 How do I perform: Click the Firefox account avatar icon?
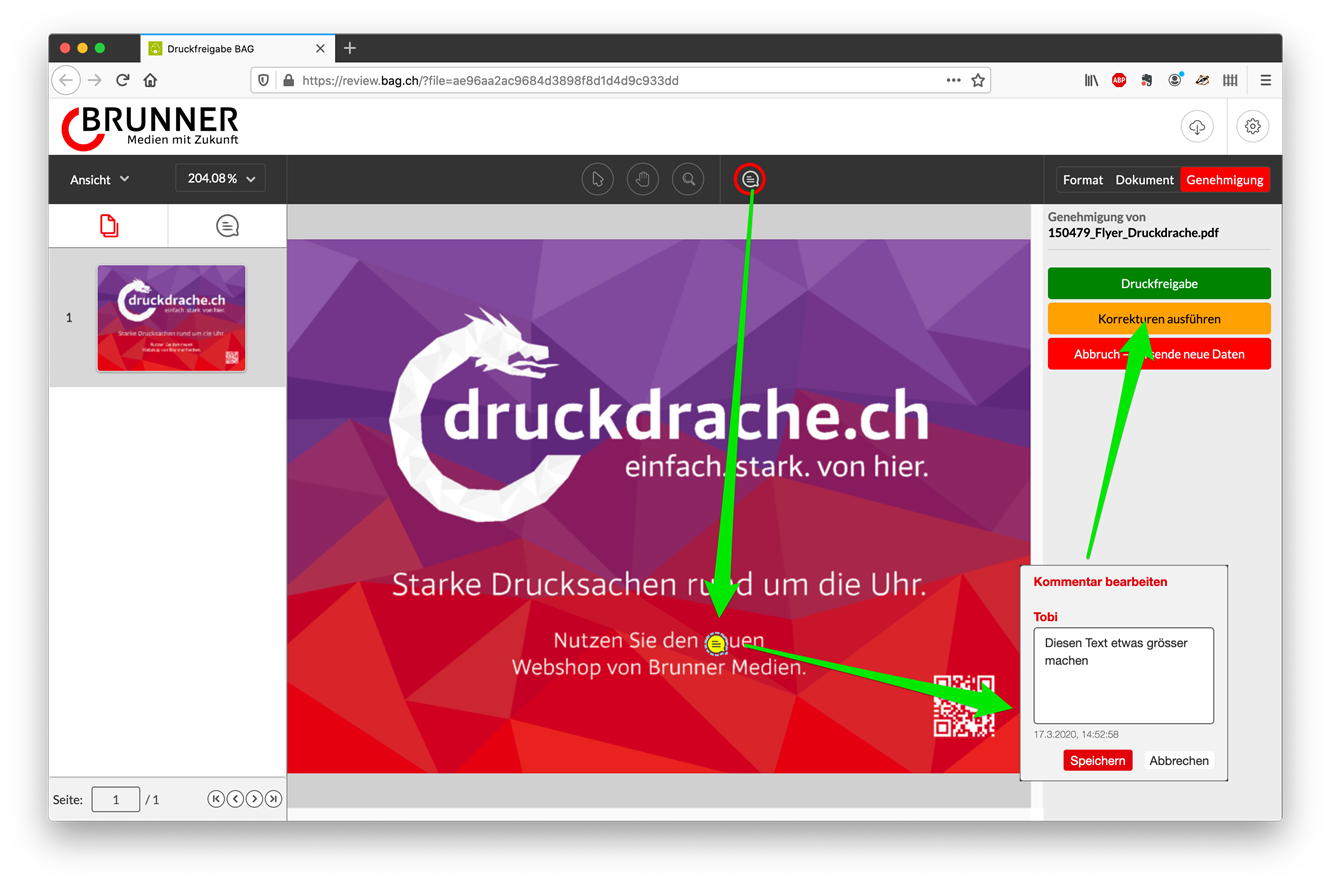(1175, 80)
